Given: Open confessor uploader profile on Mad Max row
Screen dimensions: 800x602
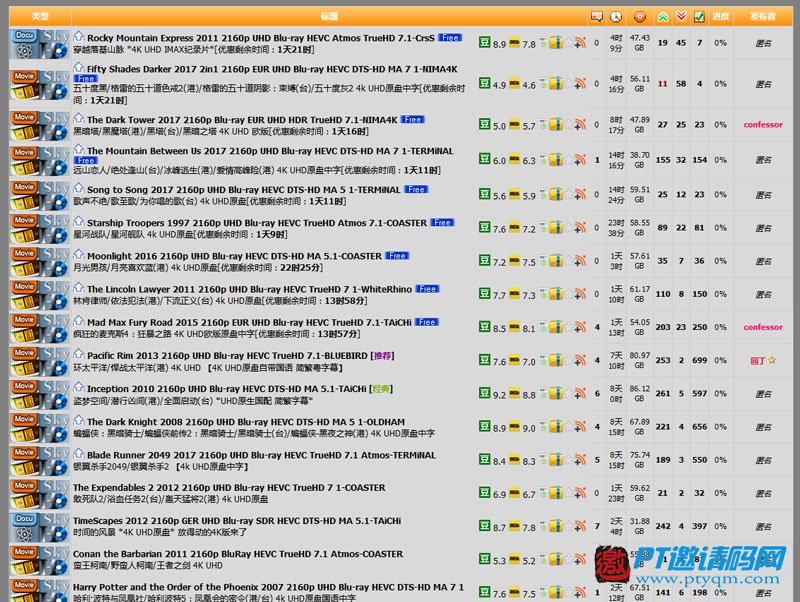Looking at the screenshot, I should click(x=763, y=327).
